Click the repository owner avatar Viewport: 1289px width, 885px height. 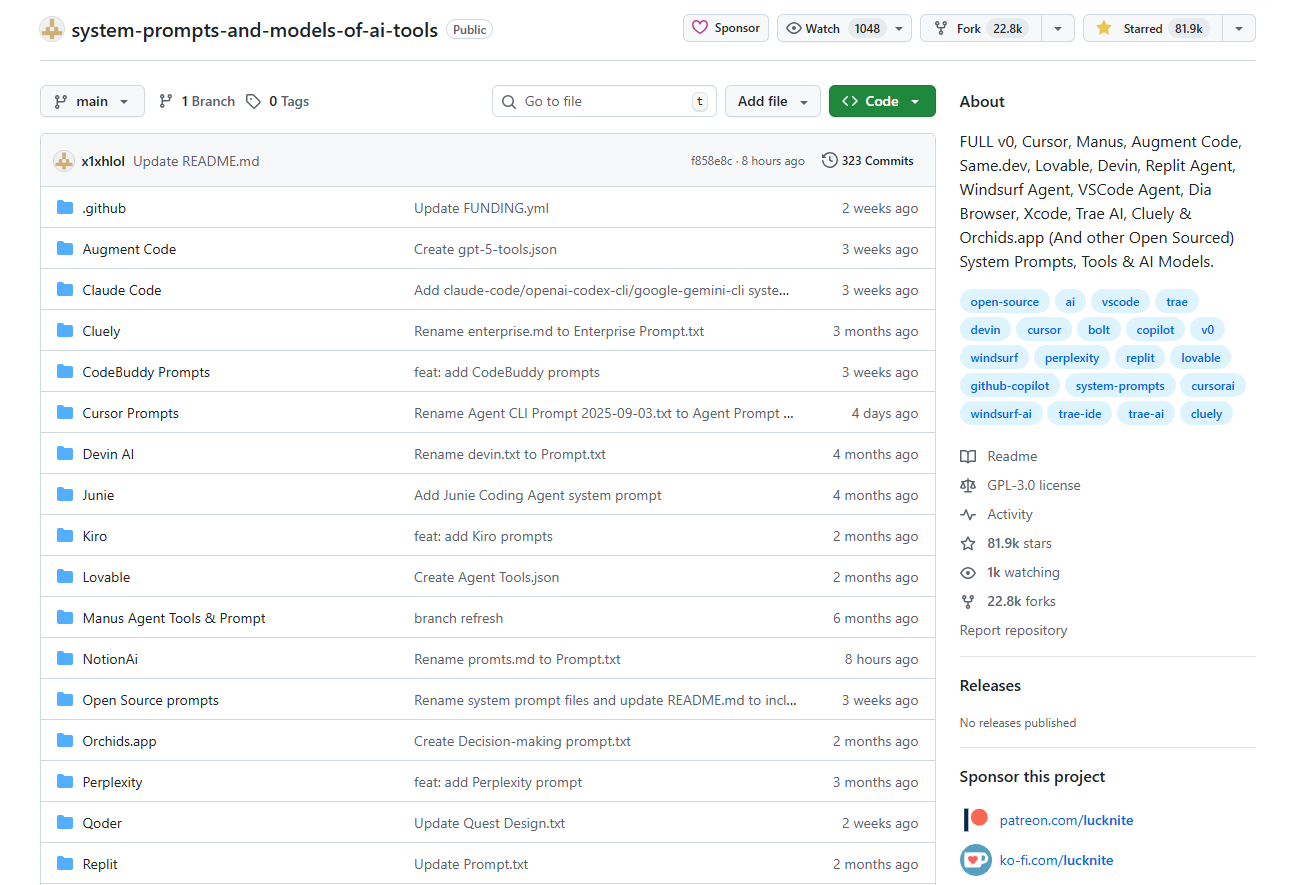[x=51, y=29]
